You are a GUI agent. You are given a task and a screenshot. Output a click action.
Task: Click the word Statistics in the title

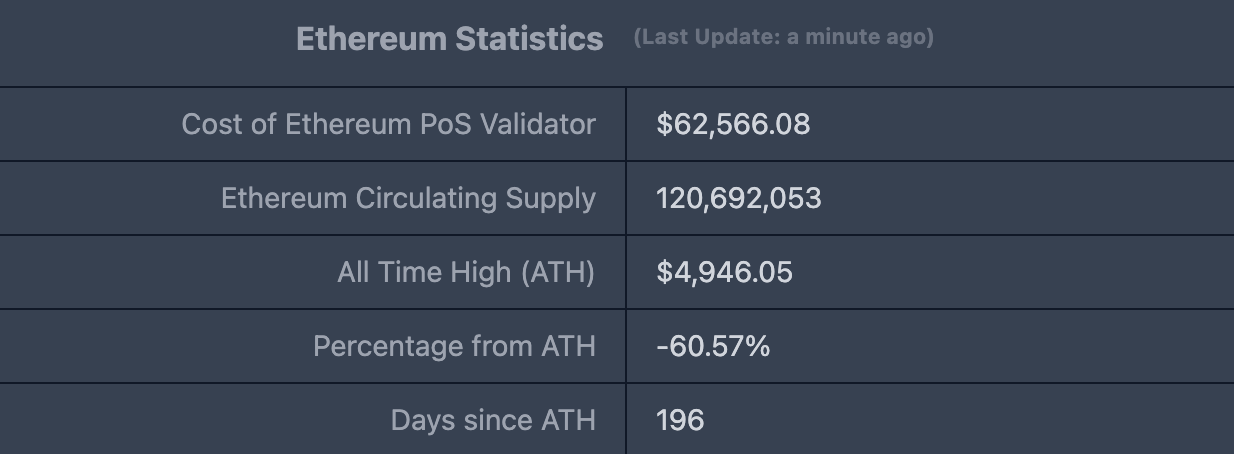(x=529, y=39)
